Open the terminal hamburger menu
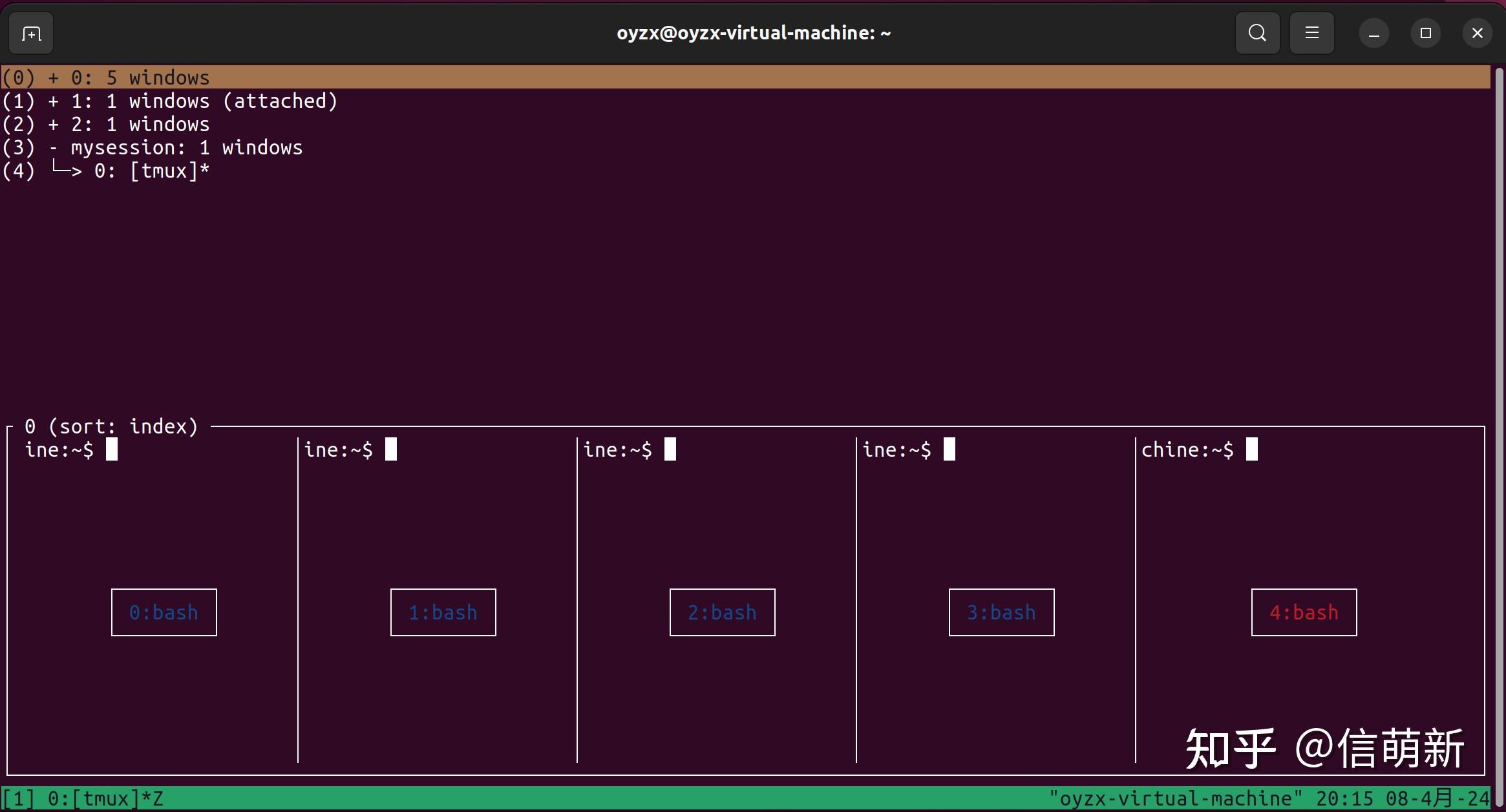Viewport: 1506px width, 812px height. [x=1311, y=32]
